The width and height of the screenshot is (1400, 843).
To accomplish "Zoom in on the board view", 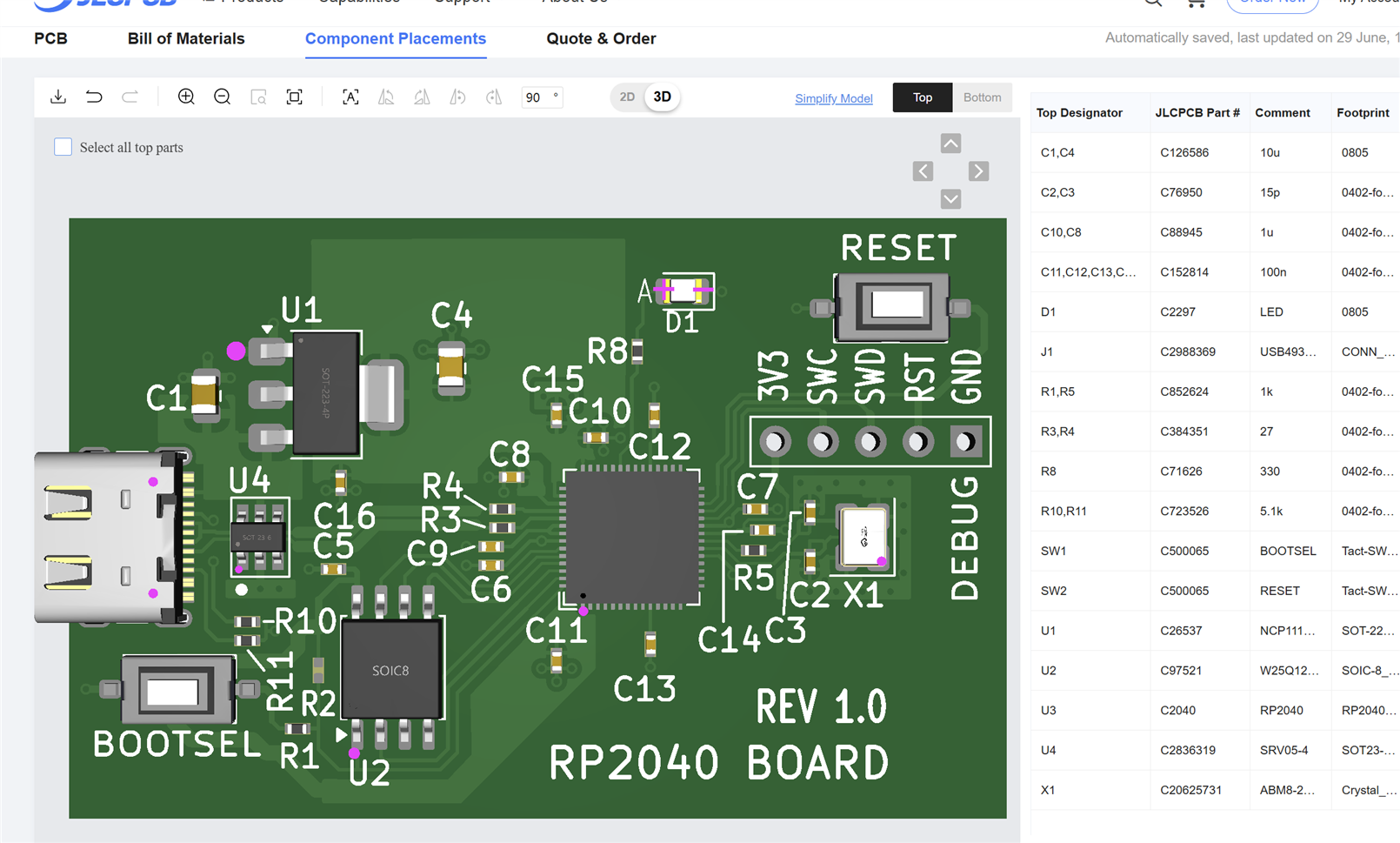I will coord(186,97).
